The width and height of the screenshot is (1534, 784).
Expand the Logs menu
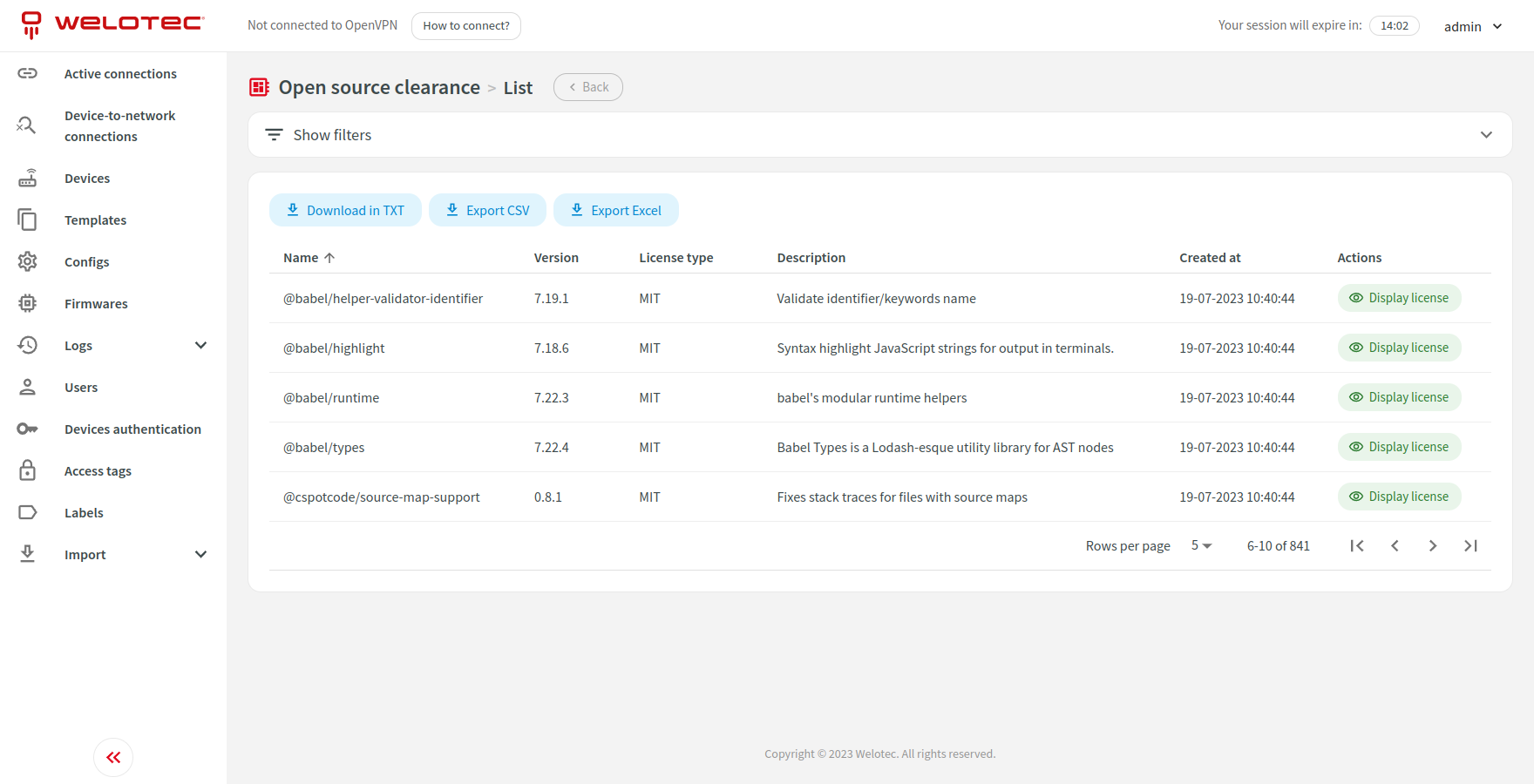click(200, 345)
